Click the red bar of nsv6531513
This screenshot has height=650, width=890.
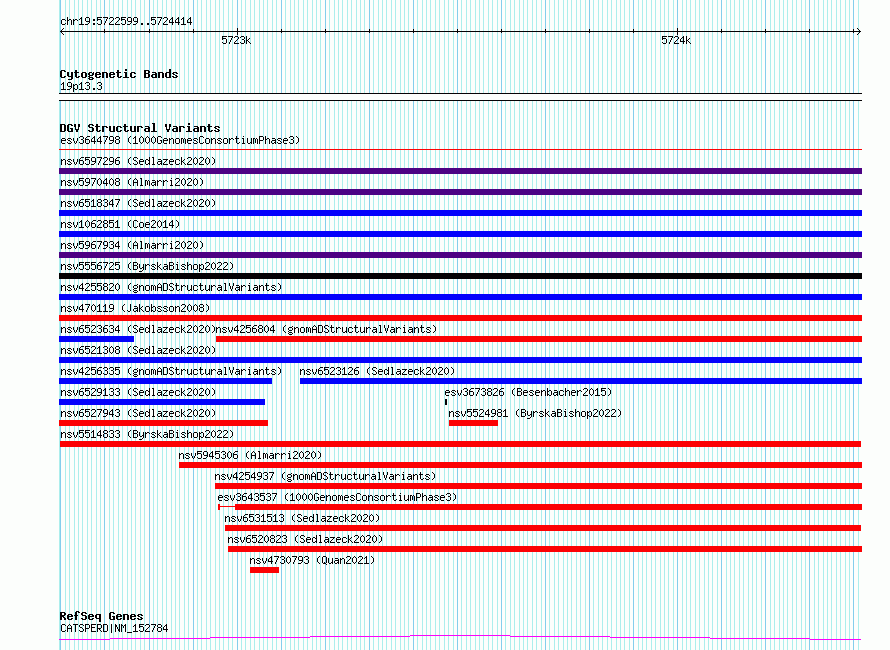click(543, 528)
